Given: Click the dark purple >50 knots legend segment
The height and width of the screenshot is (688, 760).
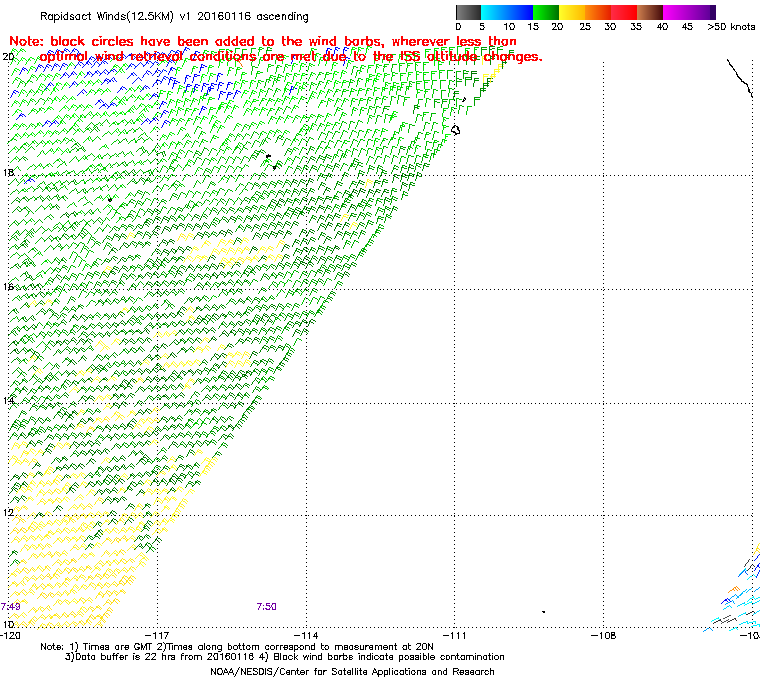Looking at the screenshot, I should (713, 12).
